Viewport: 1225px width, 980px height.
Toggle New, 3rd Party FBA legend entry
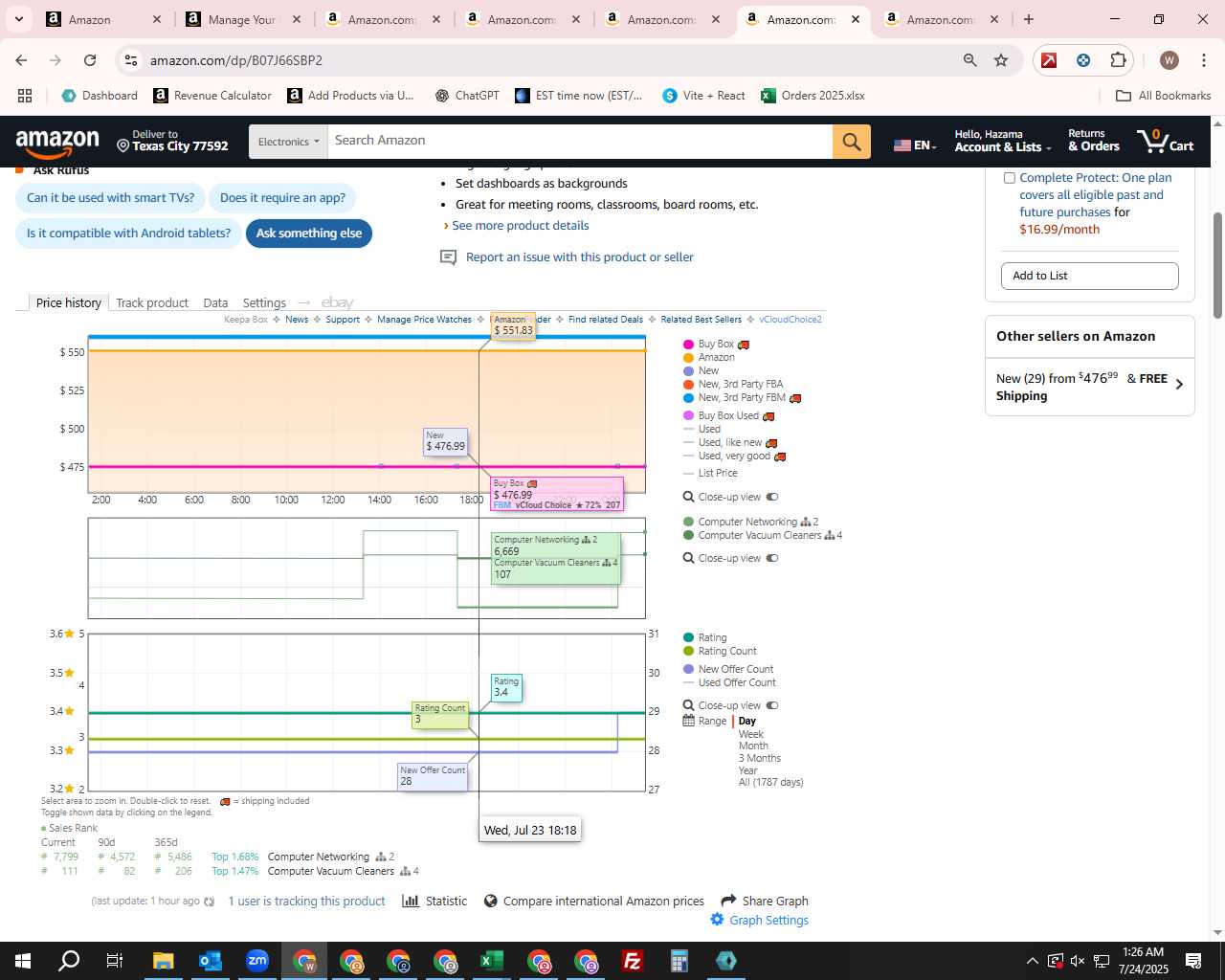(x=733, y=385)
